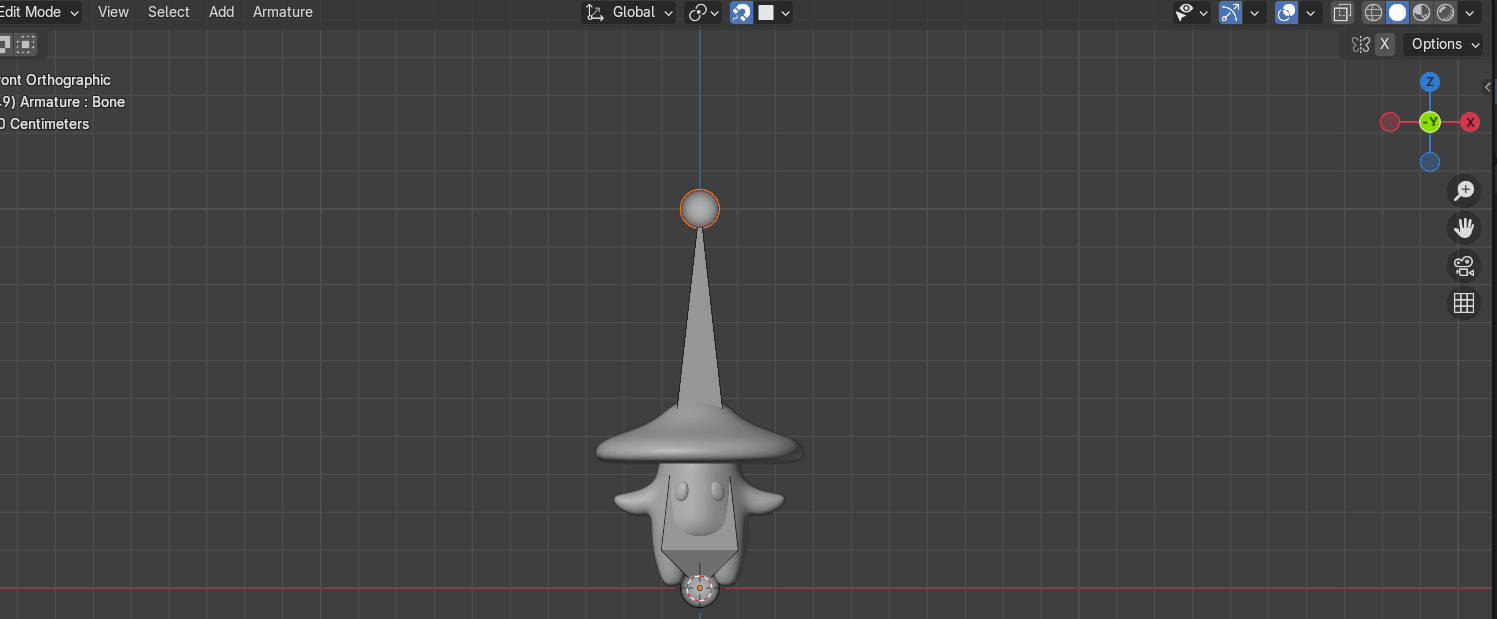Image resolution: width=1497 pixels, height=619 pixels.
Task: Select wireframe viewport shading
Action: click(1374, 13)
